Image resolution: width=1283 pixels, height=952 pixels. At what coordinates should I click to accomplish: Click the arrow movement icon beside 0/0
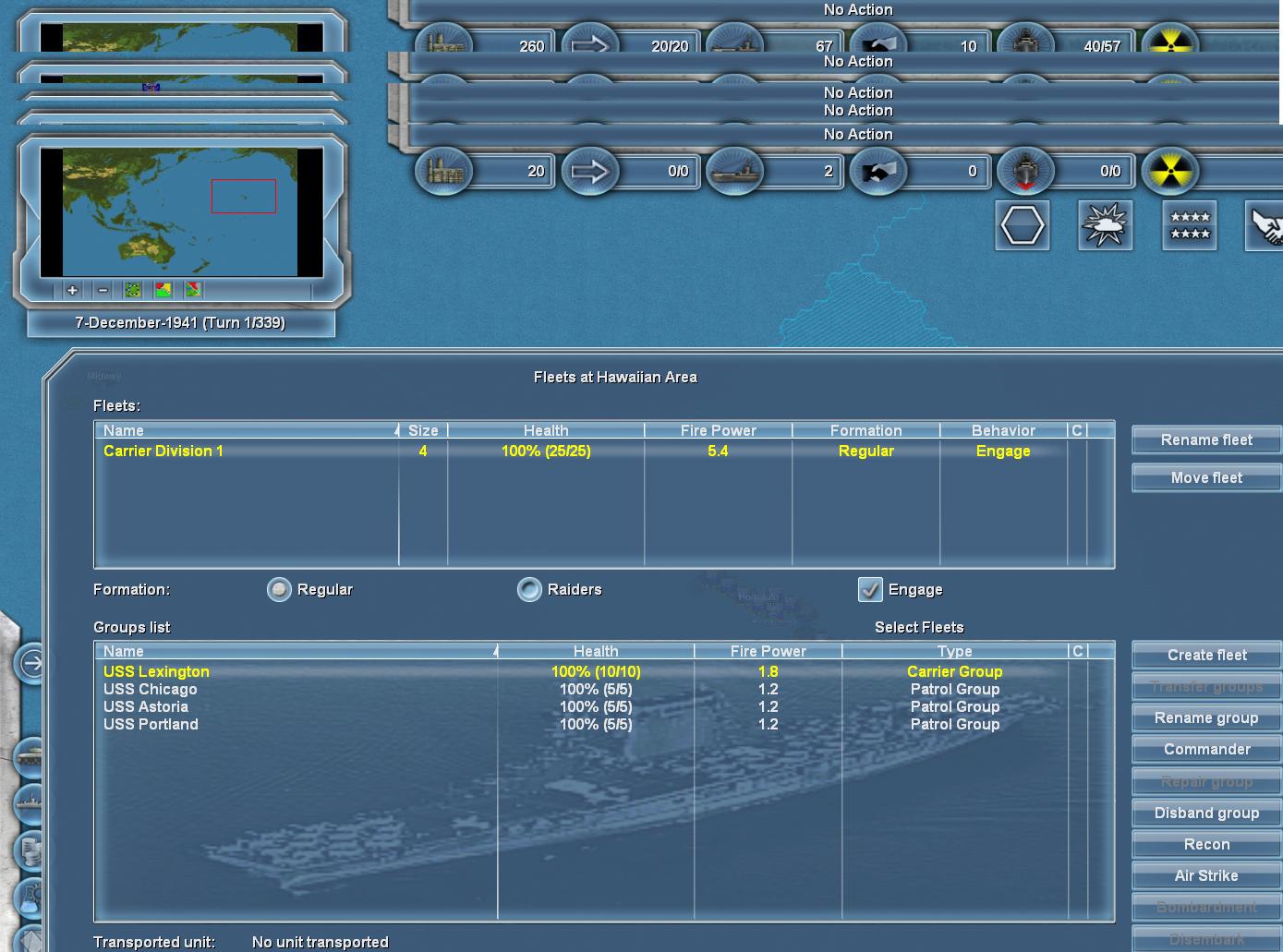(589, 172)
